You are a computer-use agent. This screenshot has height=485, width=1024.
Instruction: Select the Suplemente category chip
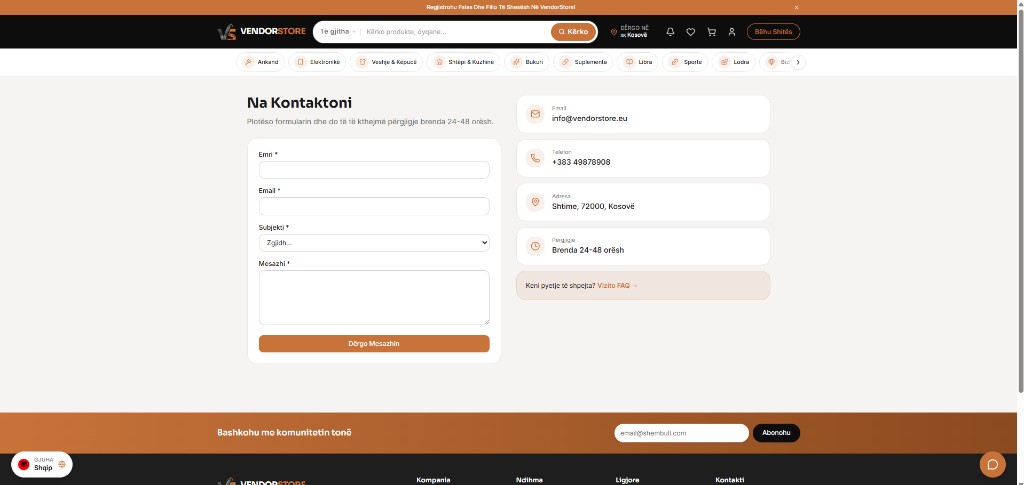point(583,62)
